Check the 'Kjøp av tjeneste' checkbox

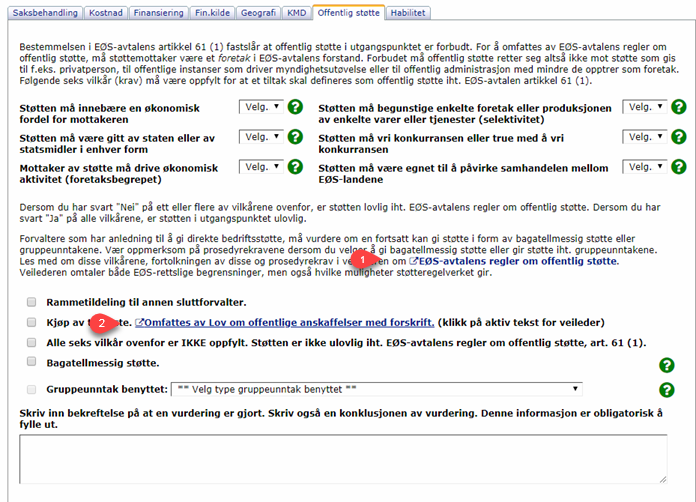tap(32, 322)
